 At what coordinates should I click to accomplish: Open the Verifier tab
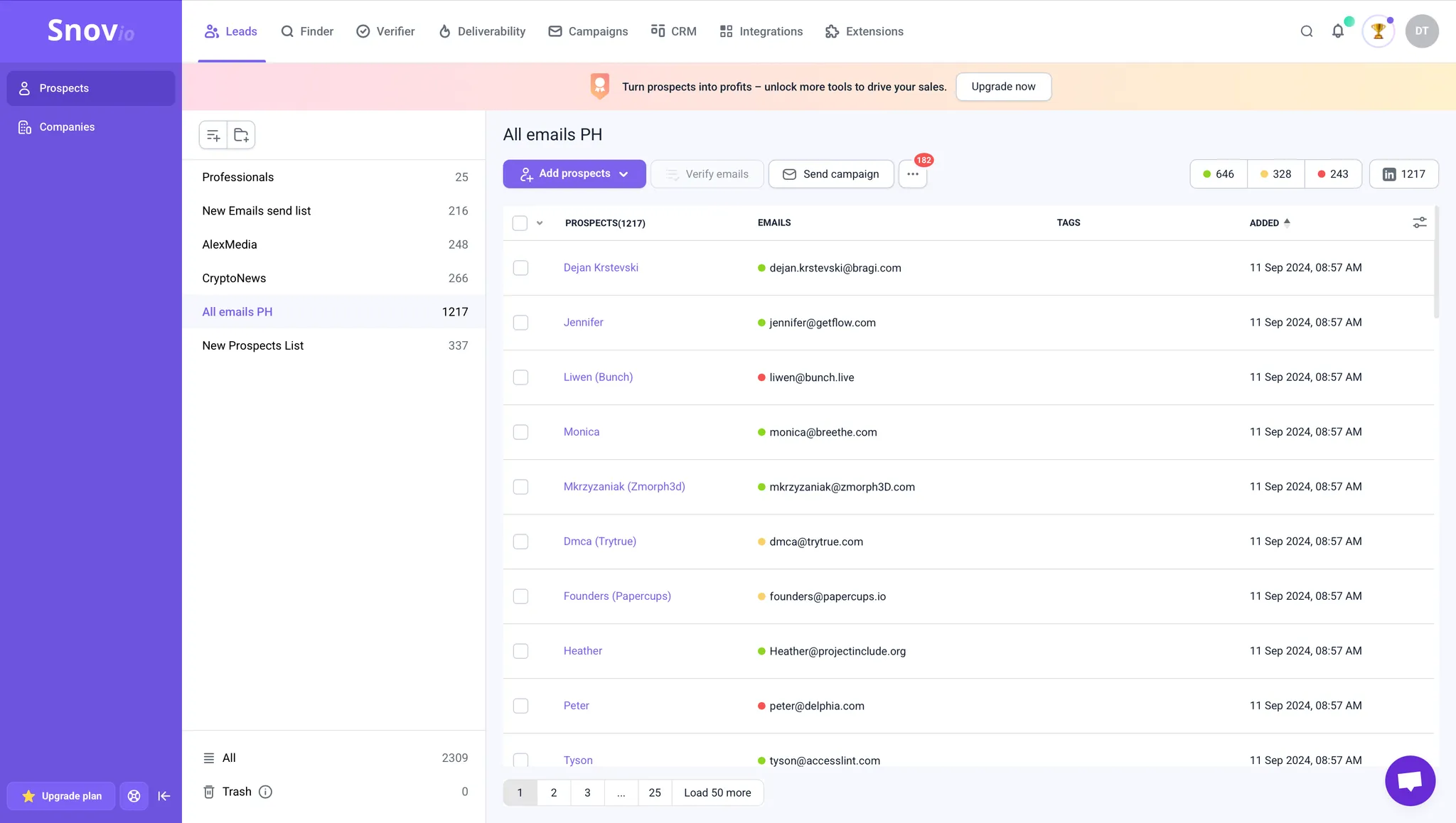coord(385,31)
